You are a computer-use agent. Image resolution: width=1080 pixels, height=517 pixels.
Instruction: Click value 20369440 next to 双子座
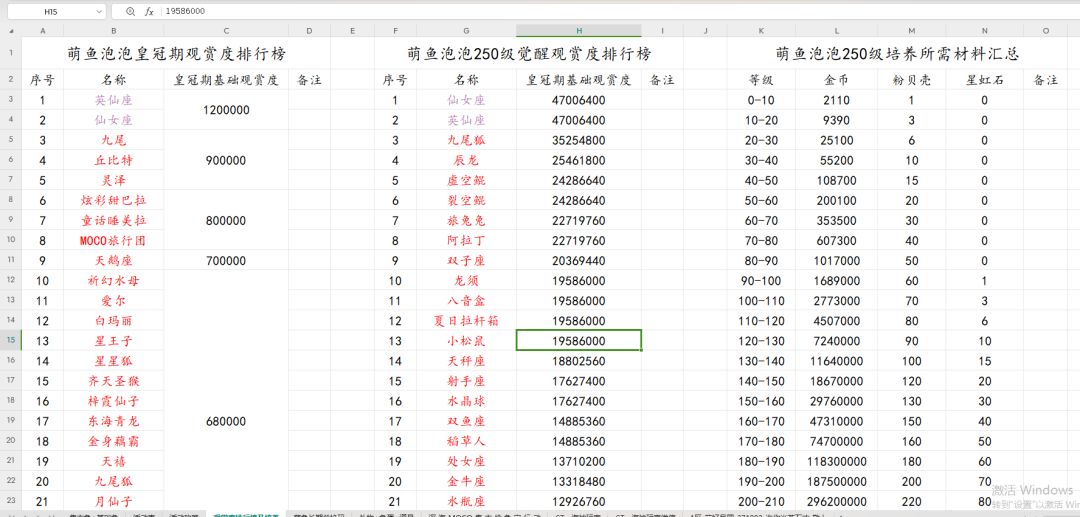579,261
